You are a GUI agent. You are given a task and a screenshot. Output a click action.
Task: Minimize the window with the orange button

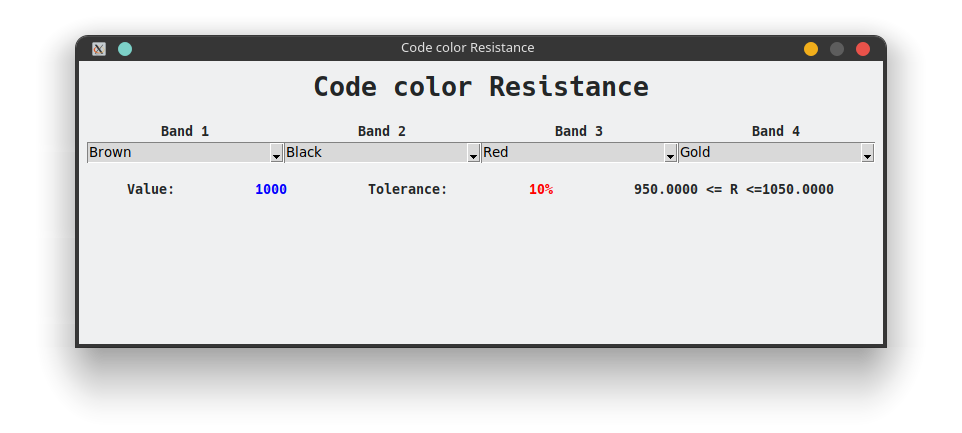(811, 49)
